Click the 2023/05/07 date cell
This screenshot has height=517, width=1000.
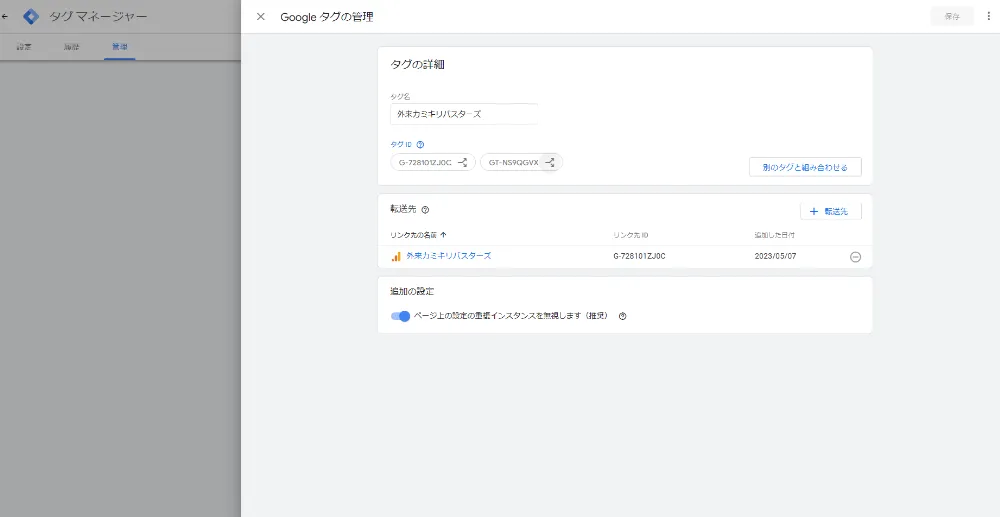tap(775, 256)
